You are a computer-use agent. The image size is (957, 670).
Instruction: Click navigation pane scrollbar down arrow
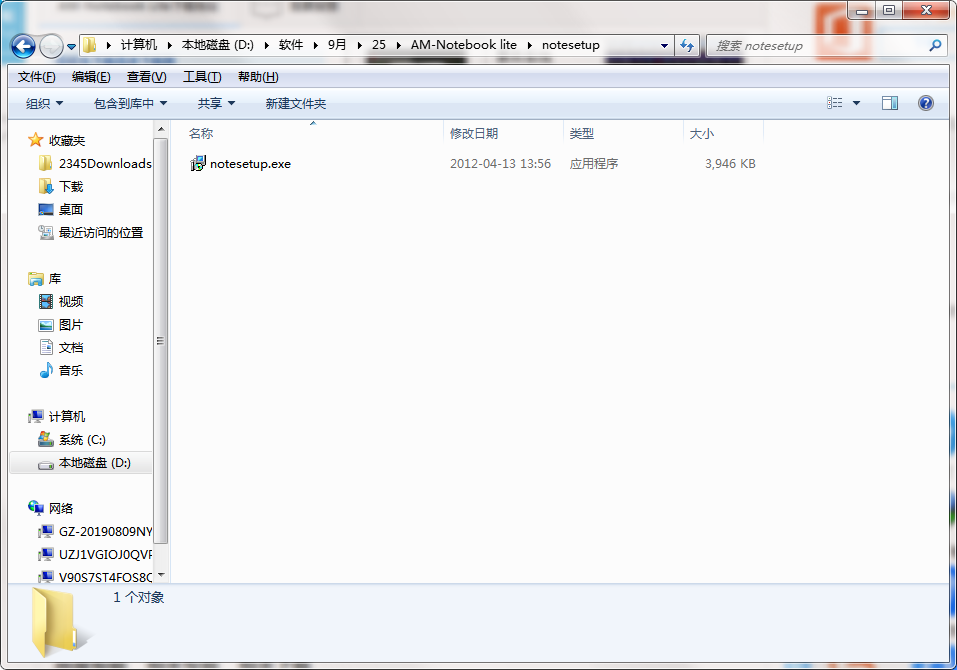point(161,575)
